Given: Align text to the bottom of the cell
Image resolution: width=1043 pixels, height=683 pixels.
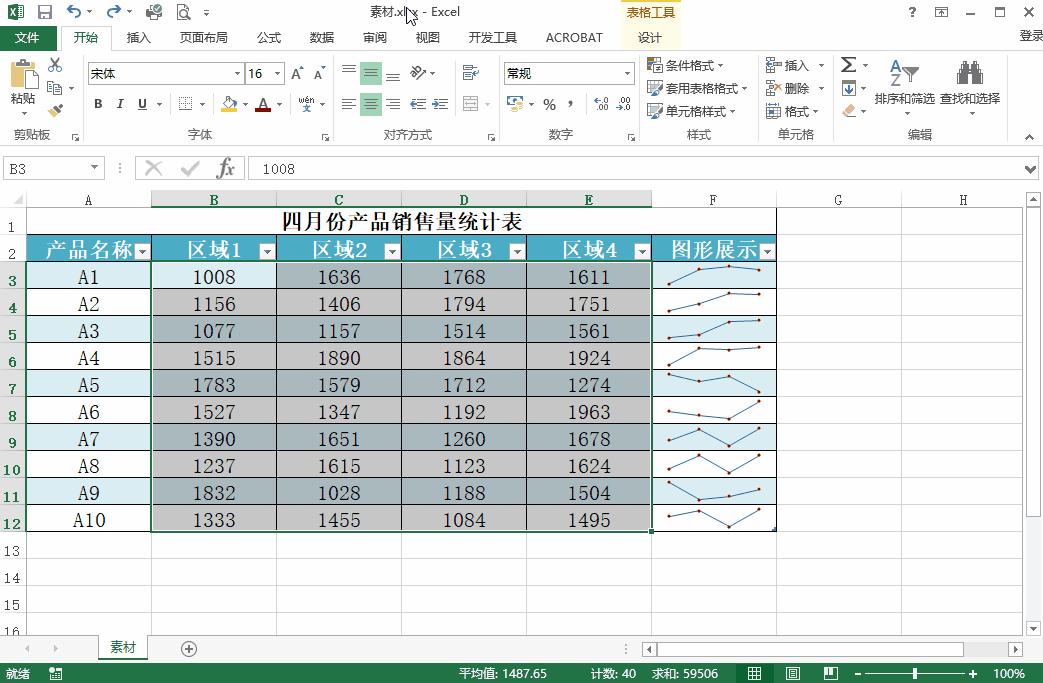Looking at the screenshot, I should [393, 75].
